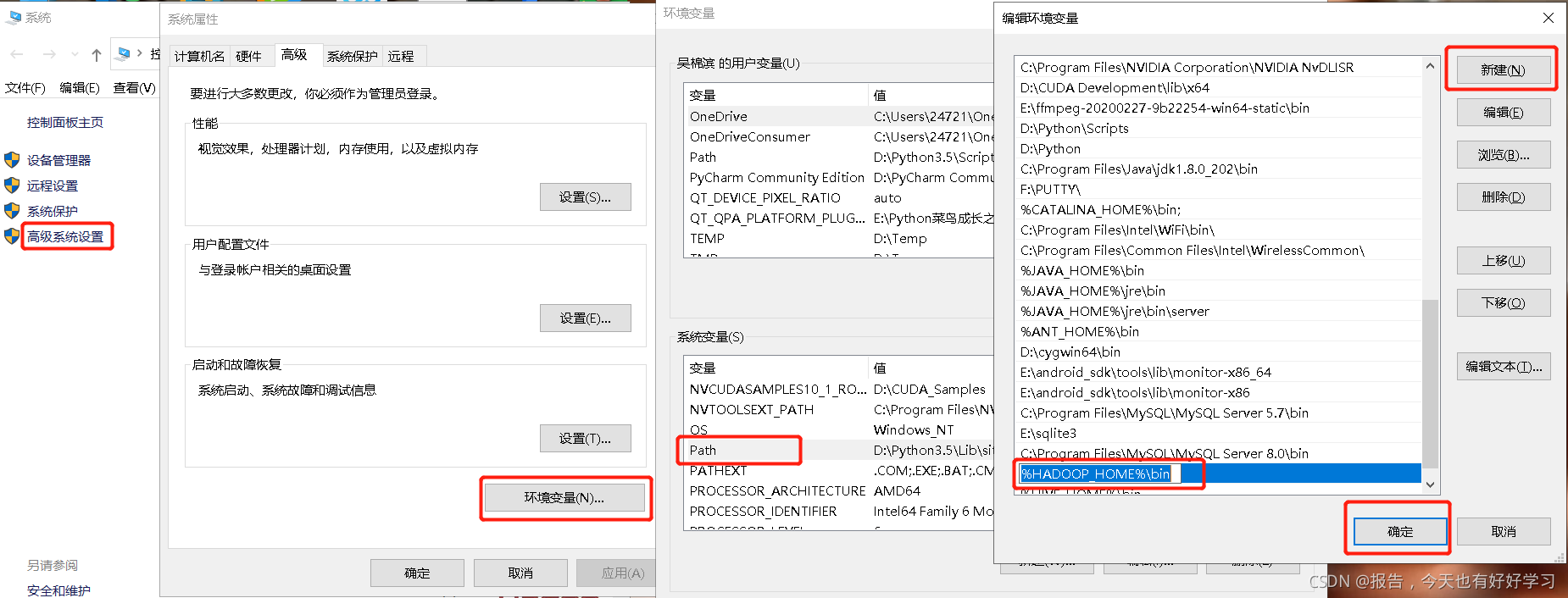Click 设置(E) user profile button
Viewport: 1568px width, 598px height.
(x=585, y=318)
